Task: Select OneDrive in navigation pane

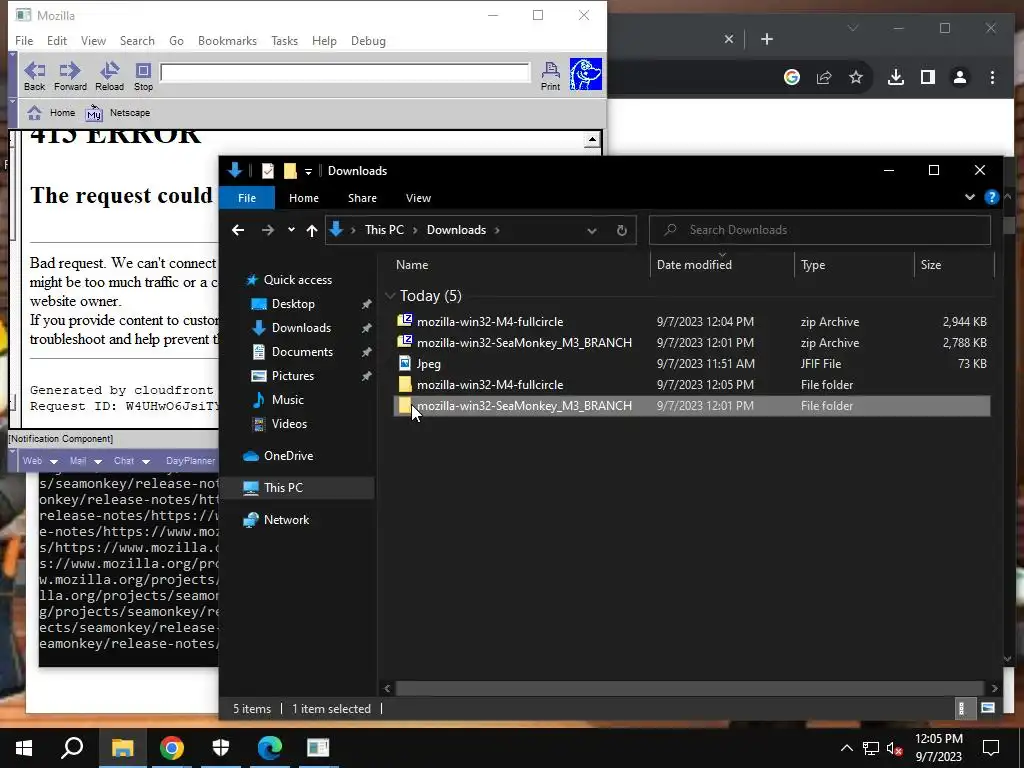Action: point(288,455)
